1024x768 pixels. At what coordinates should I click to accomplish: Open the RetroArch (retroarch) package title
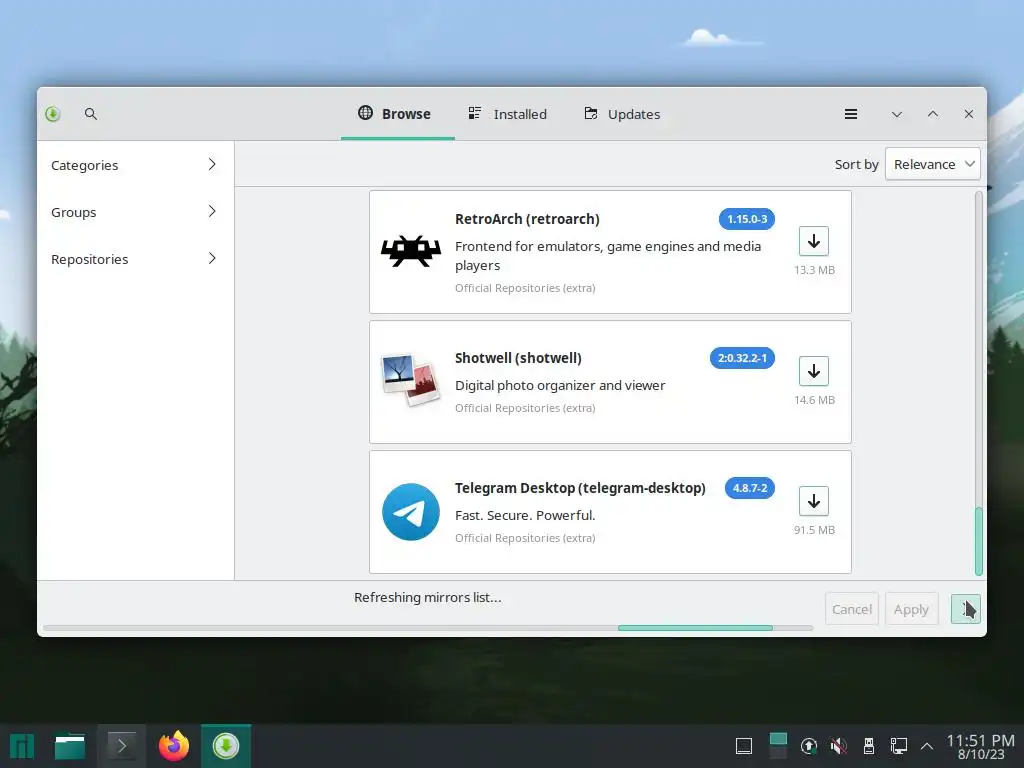point(527,219)
